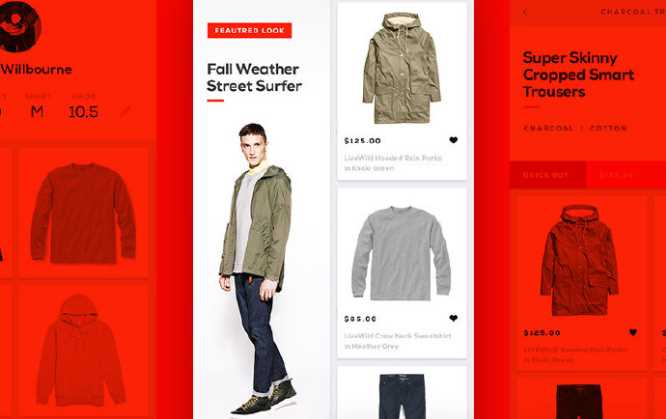This screenshot has width=666, height=419.
Task: Open the olive hooded rain parka image
Action: pyautogui.click(x=401, y=68)
